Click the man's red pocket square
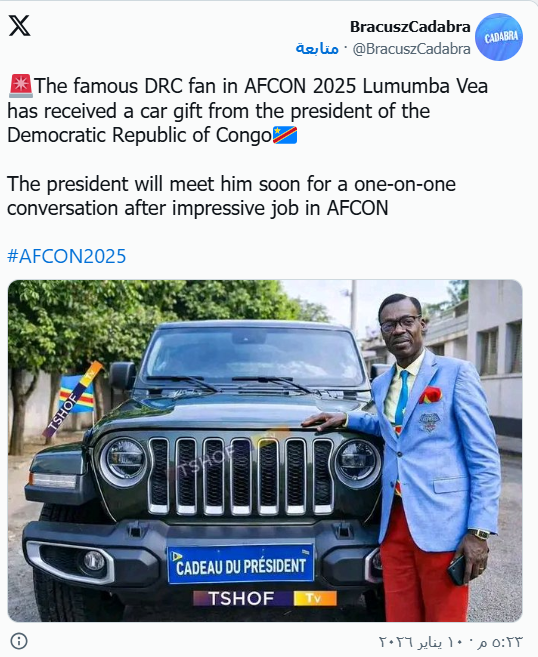Image resolution: width=538 pixels, height=657 pixels. 430,394
